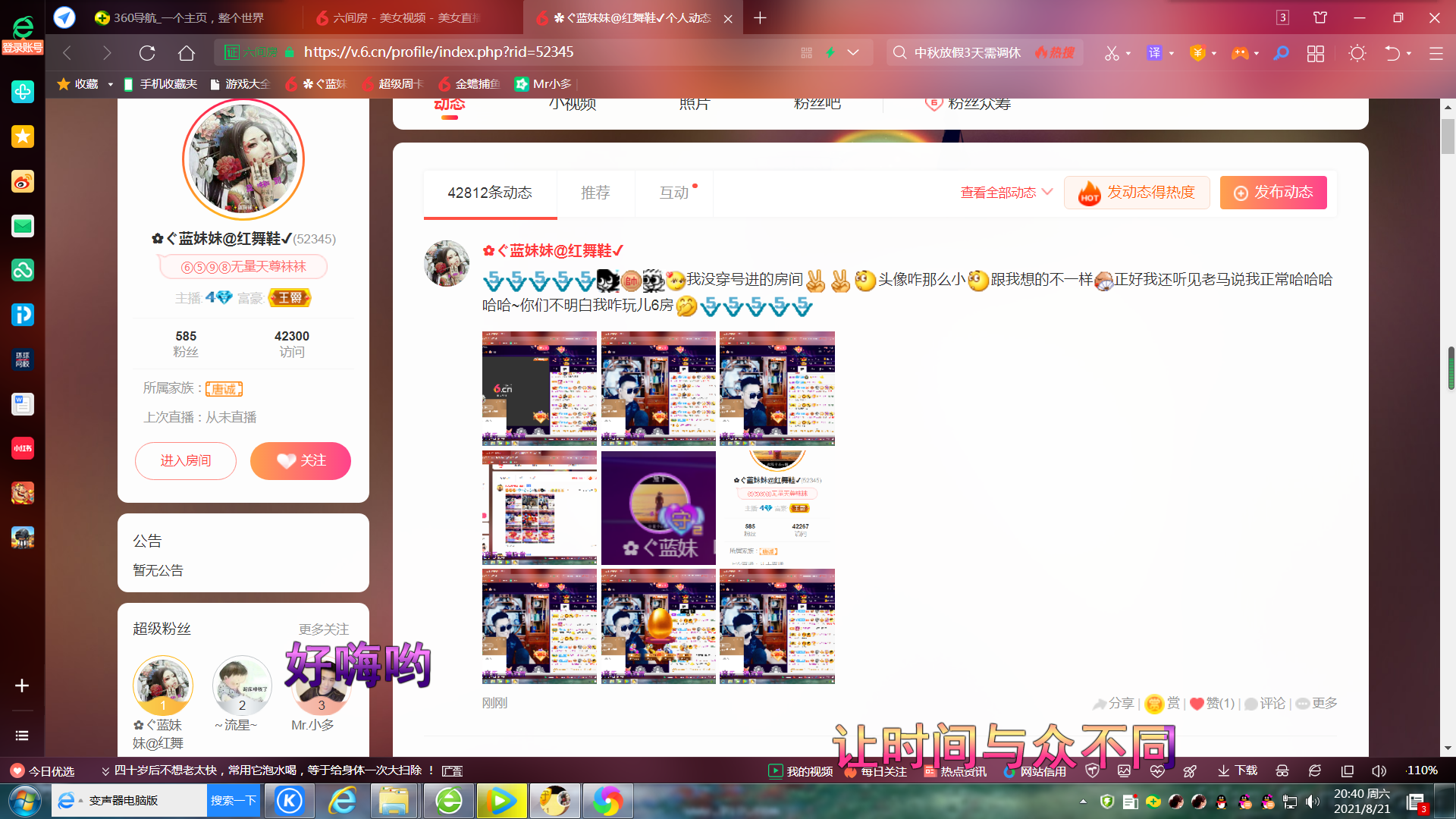This screenshot has height=819, width=1456.
Task: Click the 分享 share link
Action: (1113, 704)
